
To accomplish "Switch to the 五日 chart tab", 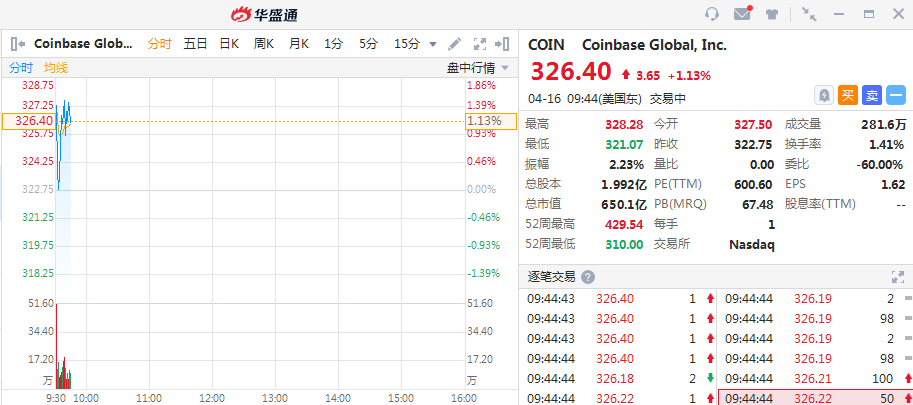I will (195, 44).
